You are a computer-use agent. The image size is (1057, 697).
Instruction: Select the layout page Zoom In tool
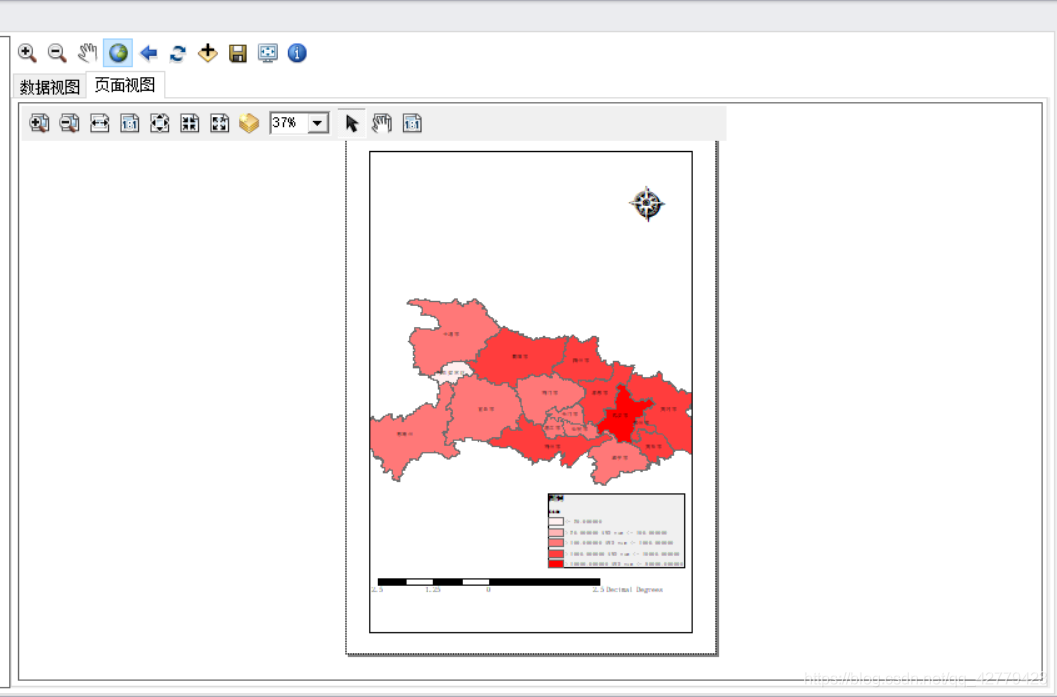[x=39, y=123]
